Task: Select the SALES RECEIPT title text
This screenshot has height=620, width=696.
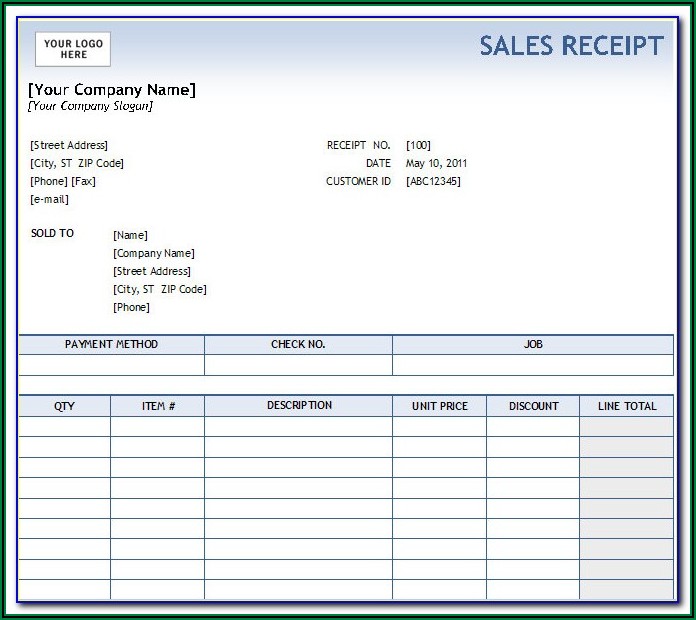Action: coord(571,46)
